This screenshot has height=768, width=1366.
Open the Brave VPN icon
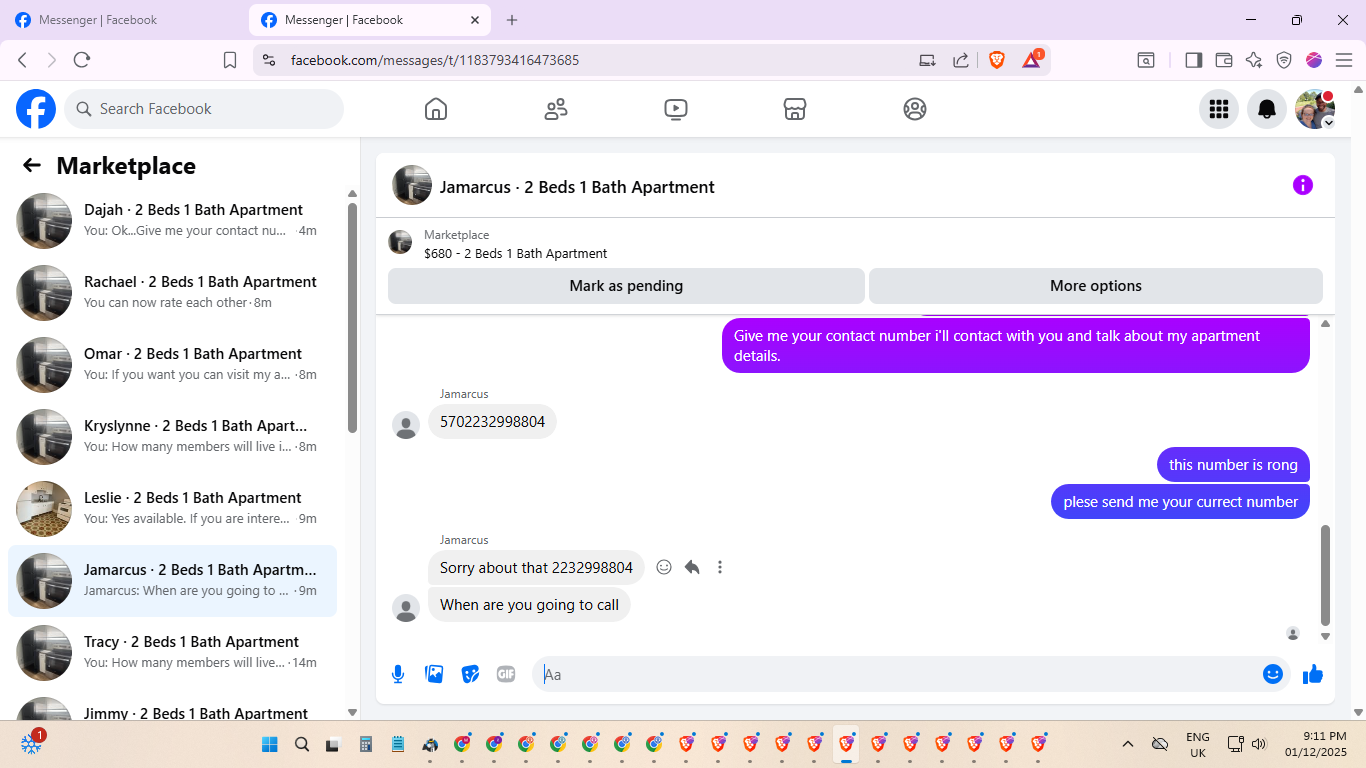coord(1284,60)
